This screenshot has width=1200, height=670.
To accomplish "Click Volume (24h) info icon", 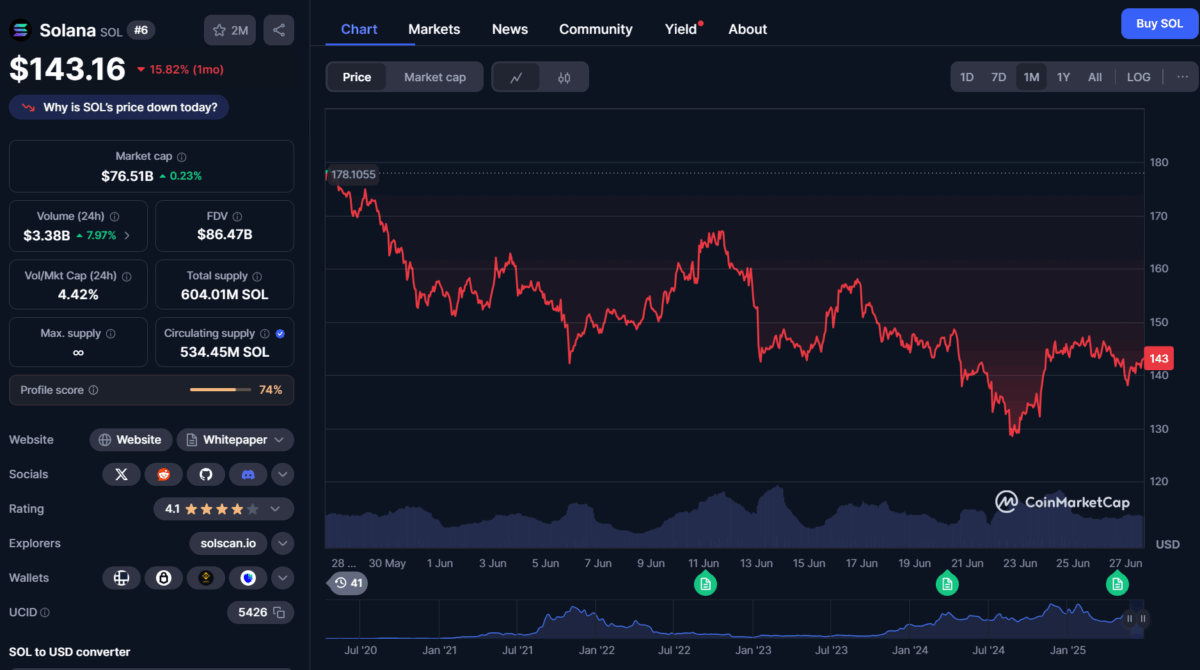I will pyautogui.click(x=115, y=217).
